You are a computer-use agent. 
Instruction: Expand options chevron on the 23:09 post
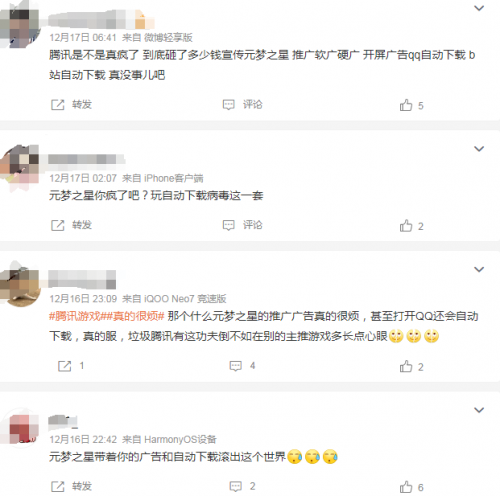pos(479,269)
